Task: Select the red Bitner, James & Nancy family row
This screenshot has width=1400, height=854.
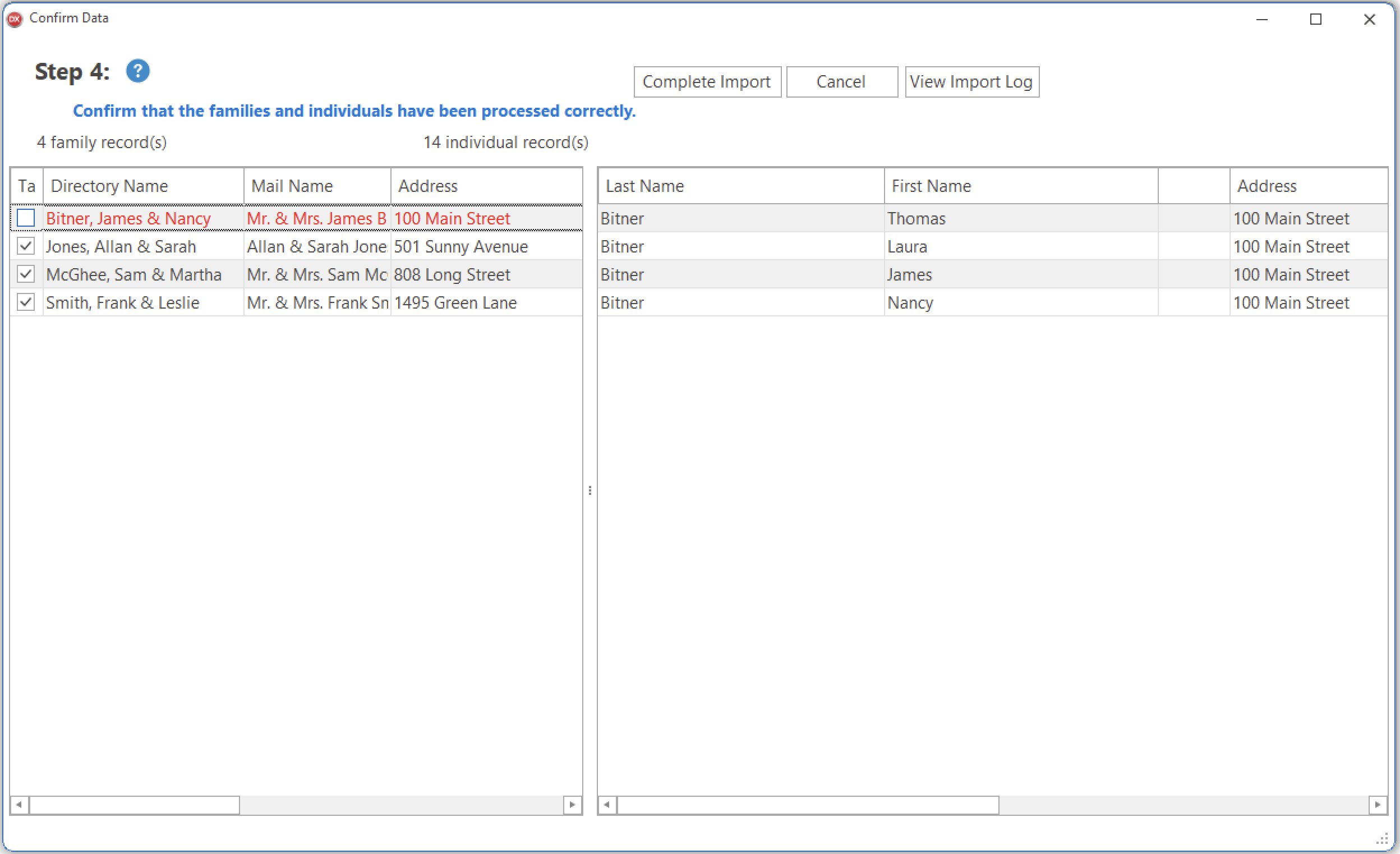Action: tap(128, 218)
